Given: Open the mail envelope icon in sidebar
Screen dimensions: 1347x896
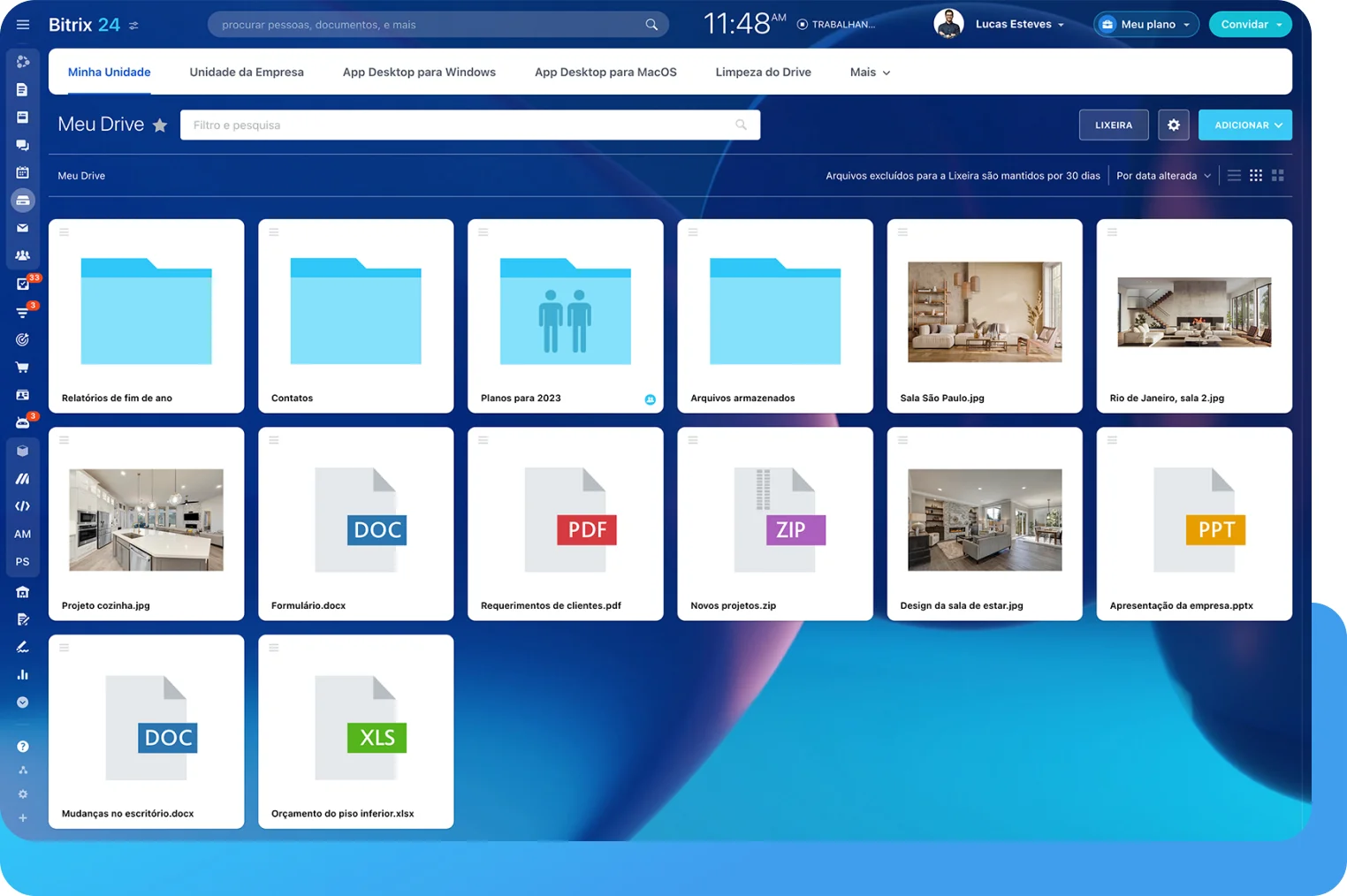Looking at the screenshot, I should coord(23,228).
